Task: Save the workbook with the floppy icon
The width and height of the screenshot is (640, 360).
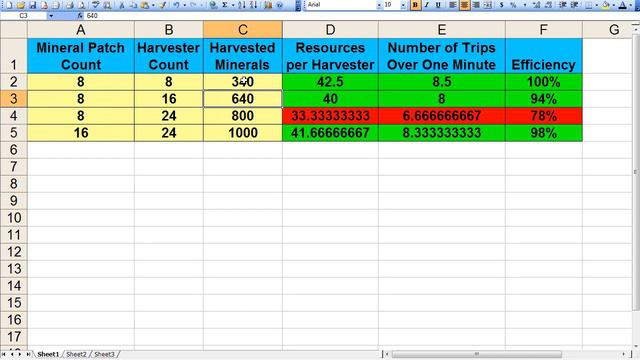Action: point(32,5)
